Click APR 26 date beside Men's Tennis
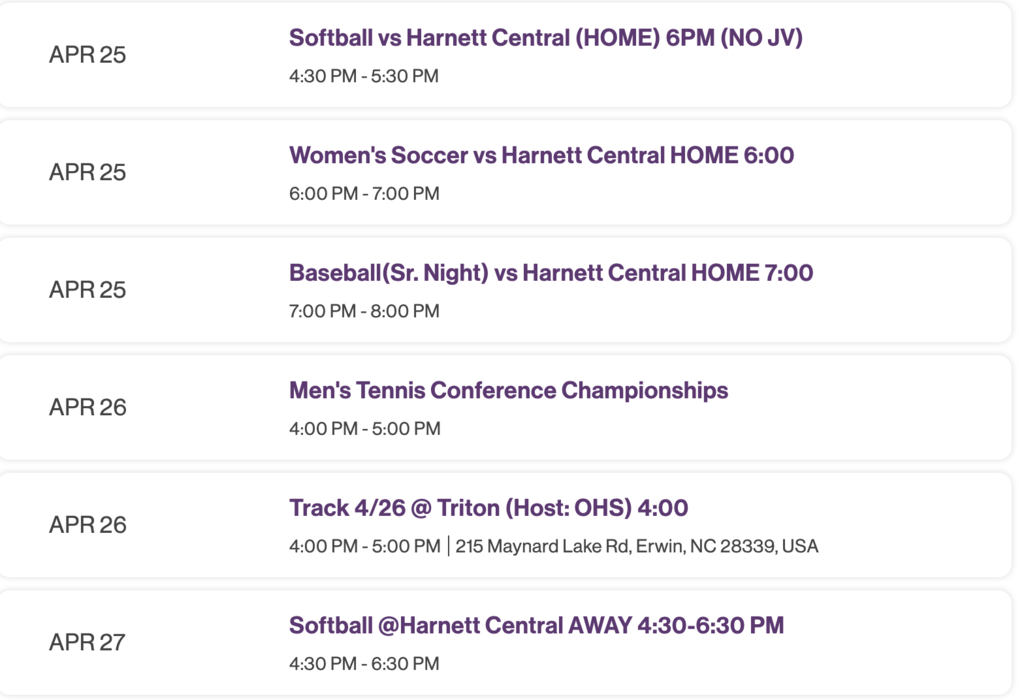This screenshot has height=700, width=1024. pos(88,407)
